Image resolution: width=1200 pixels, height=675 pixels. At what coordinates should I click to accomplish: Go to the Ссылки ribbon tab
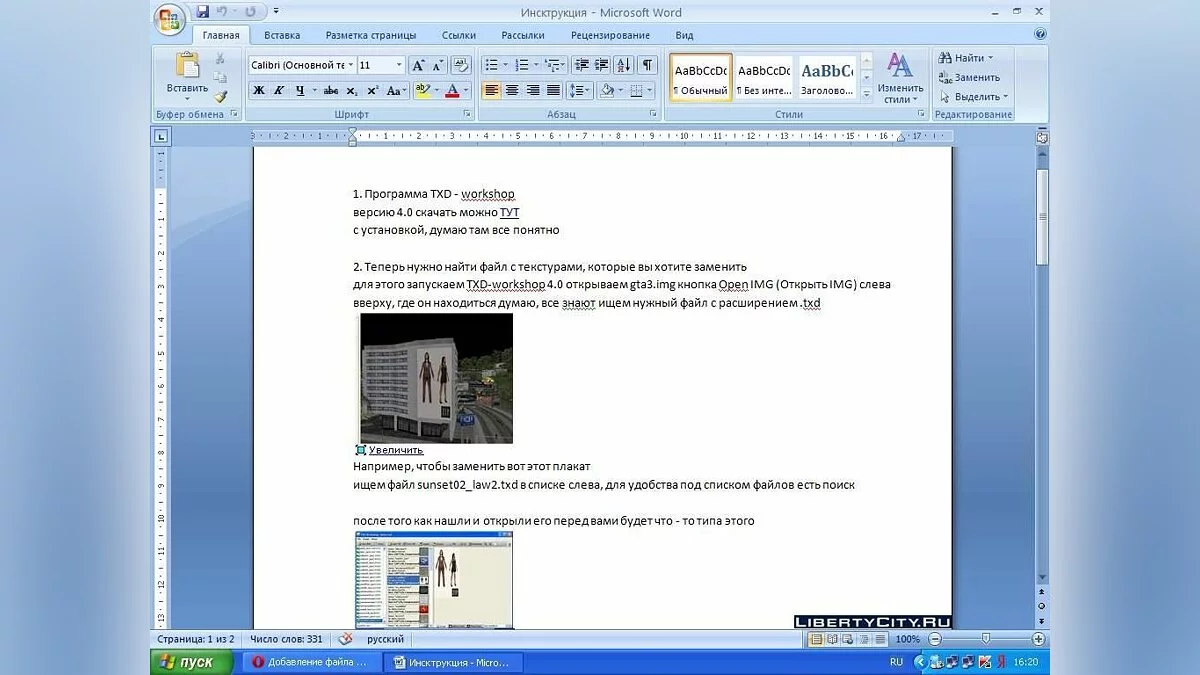(459, 35)
